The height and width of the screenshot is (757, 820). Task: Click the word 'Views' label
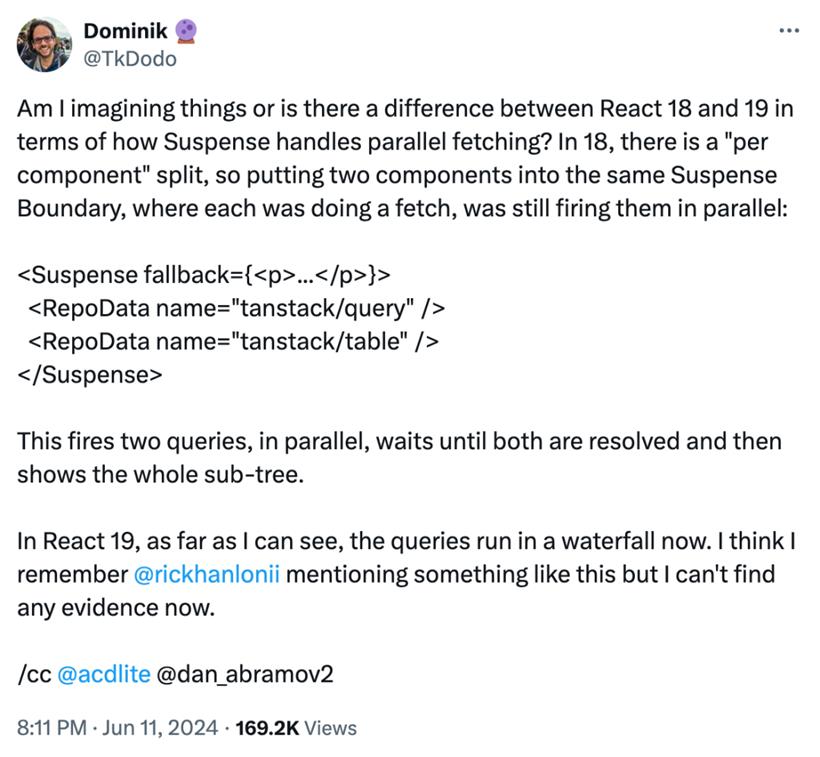(x=331, y=728)
